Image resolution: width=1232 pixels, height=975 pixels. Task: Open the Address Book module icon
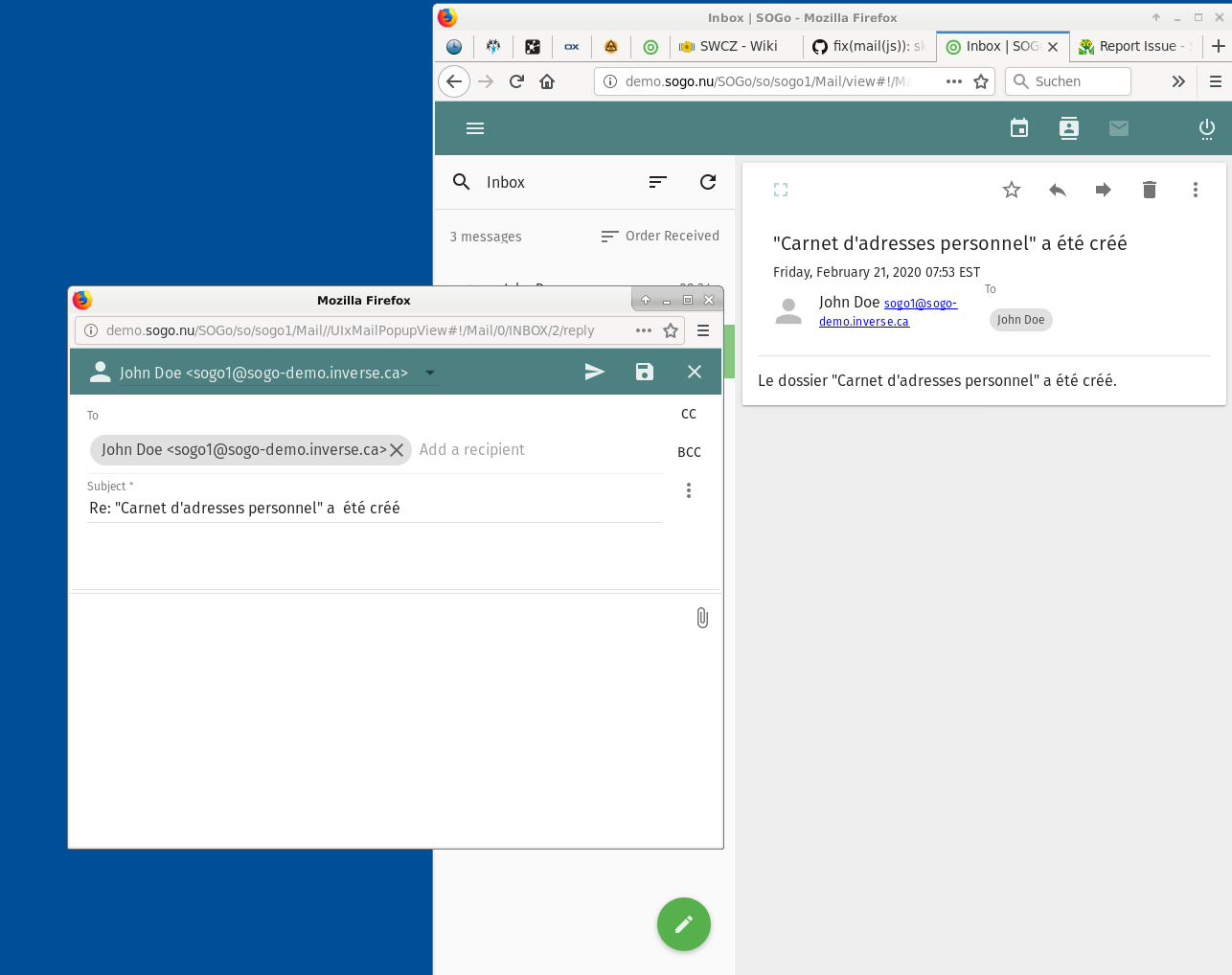pos(1069,128)
